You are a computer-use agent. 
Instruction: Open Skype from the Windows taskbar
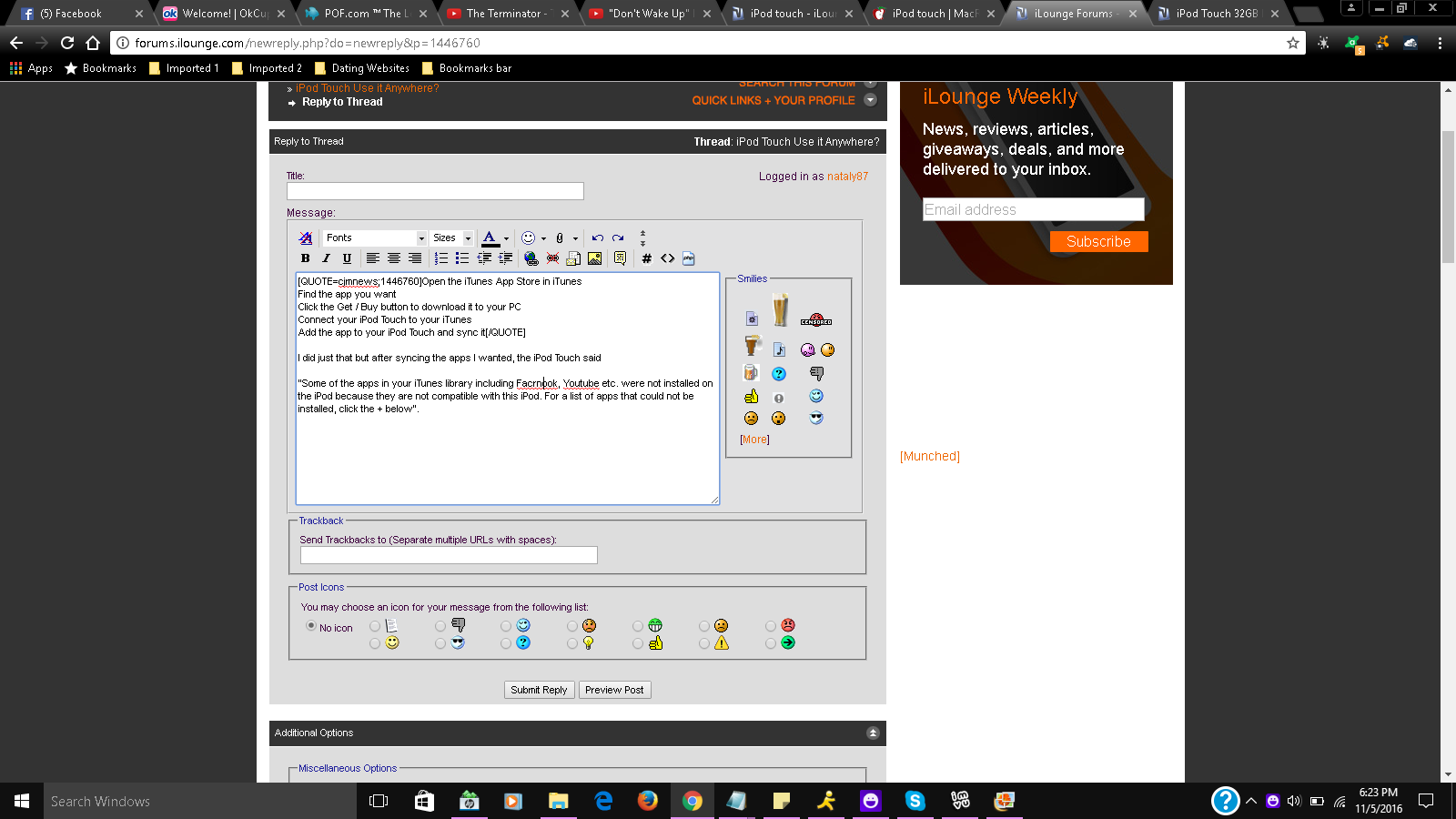[x=915, y=801]
